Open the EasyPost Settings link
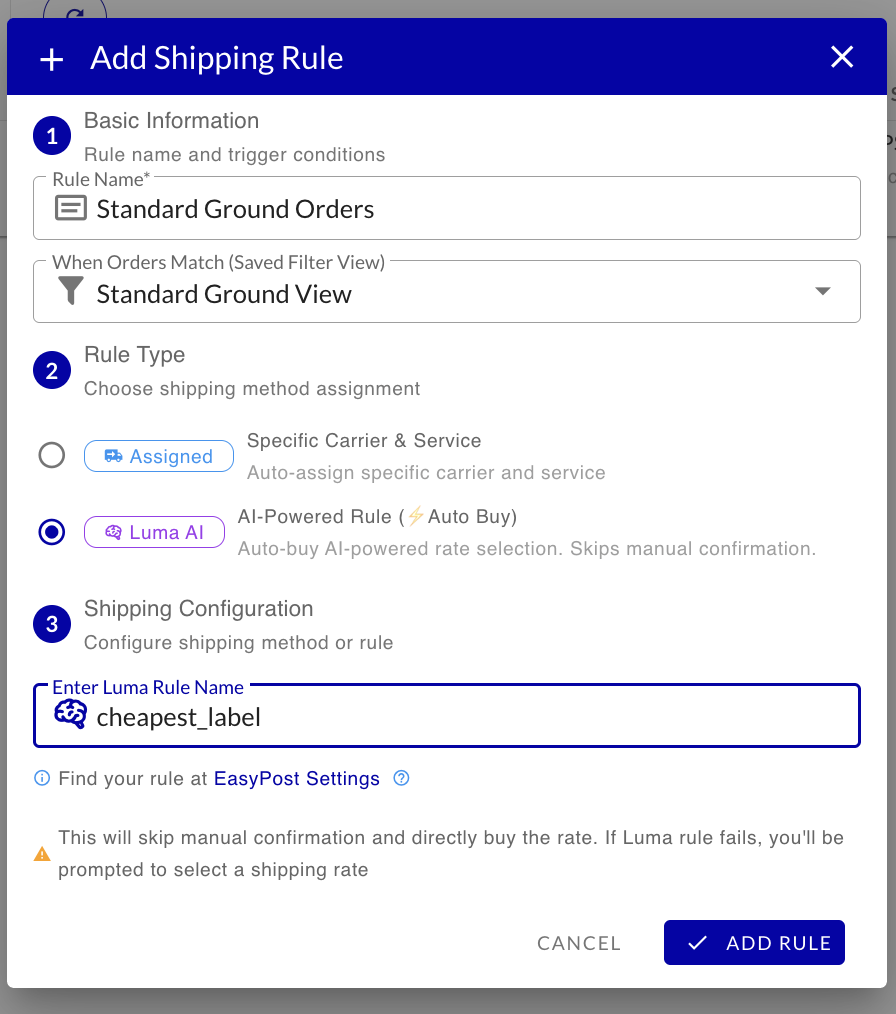Image resolution: width=896 pixels, height=1014 pixels. tap(297, 778)
